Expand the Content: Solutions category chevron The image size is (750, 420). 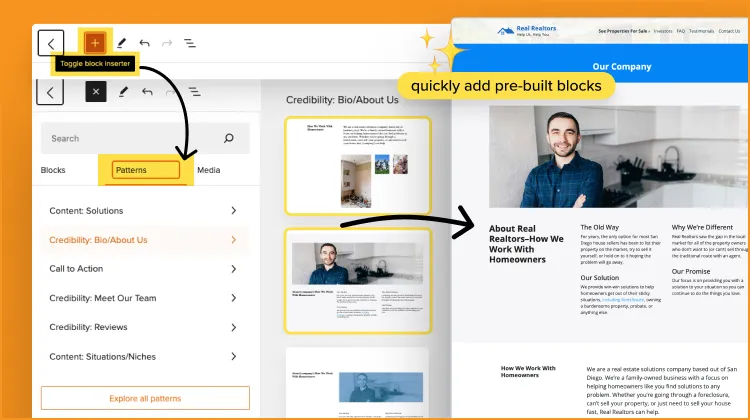coord(233,211)
